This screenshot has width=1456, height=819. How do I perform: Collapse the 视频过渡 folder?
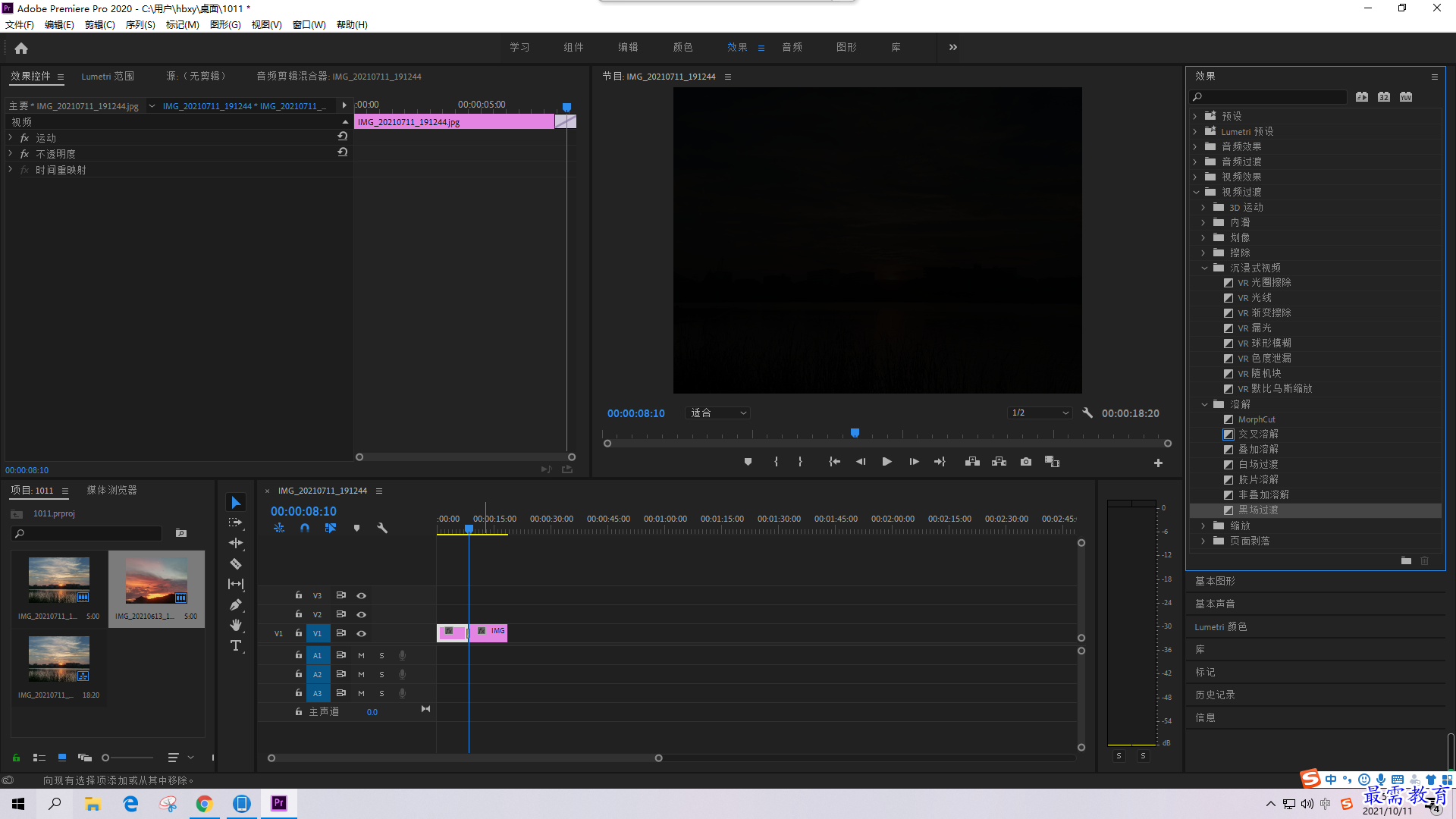[x=1196, y=192]
